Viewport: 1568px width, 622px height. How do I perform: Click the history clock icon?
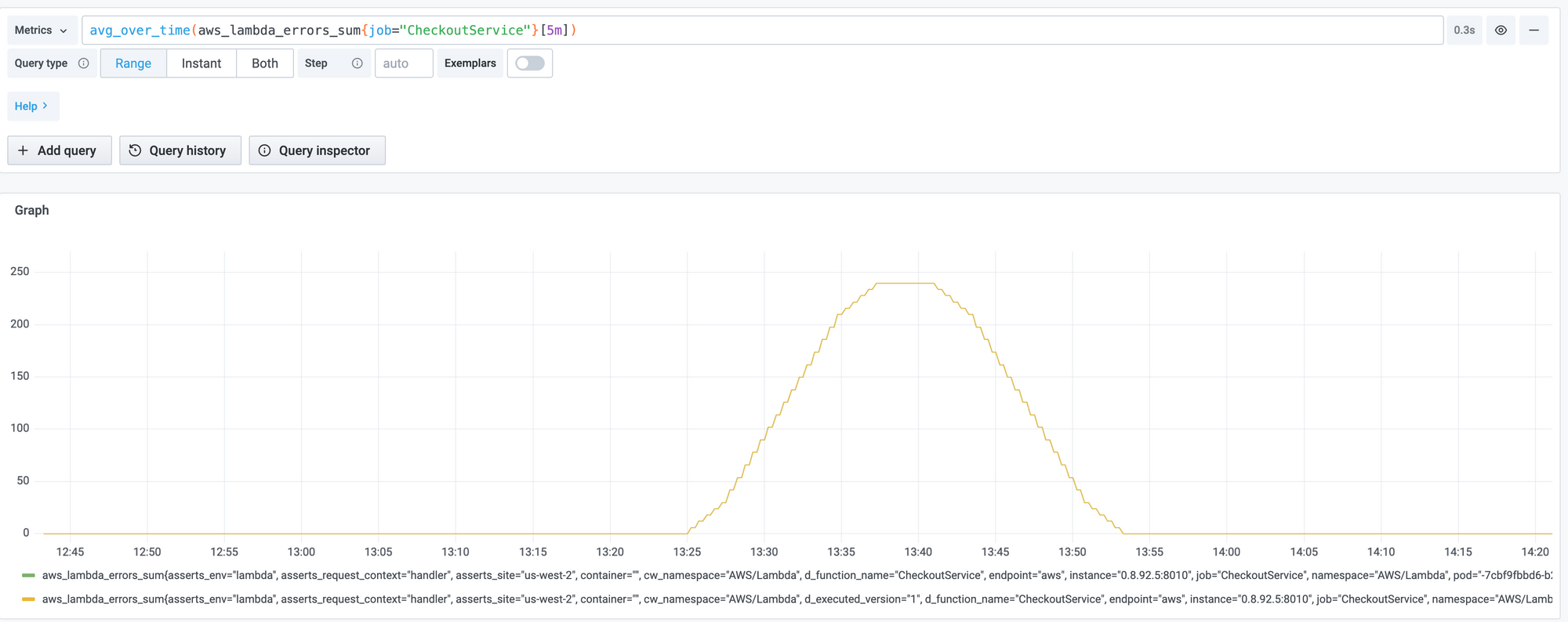(x=135, y=150)
